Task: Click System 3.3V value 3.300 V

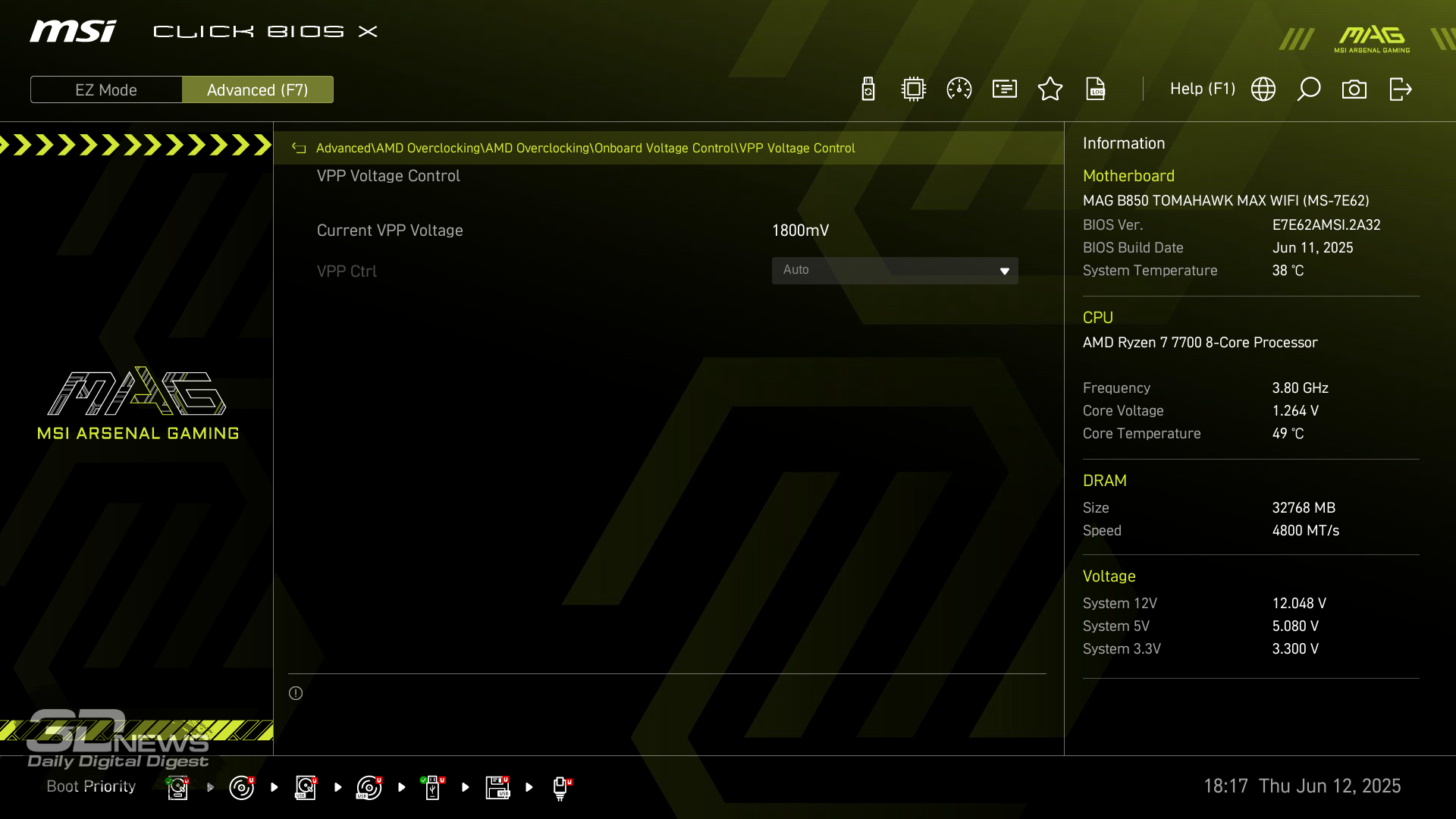Action: [x=1295, y=649]
